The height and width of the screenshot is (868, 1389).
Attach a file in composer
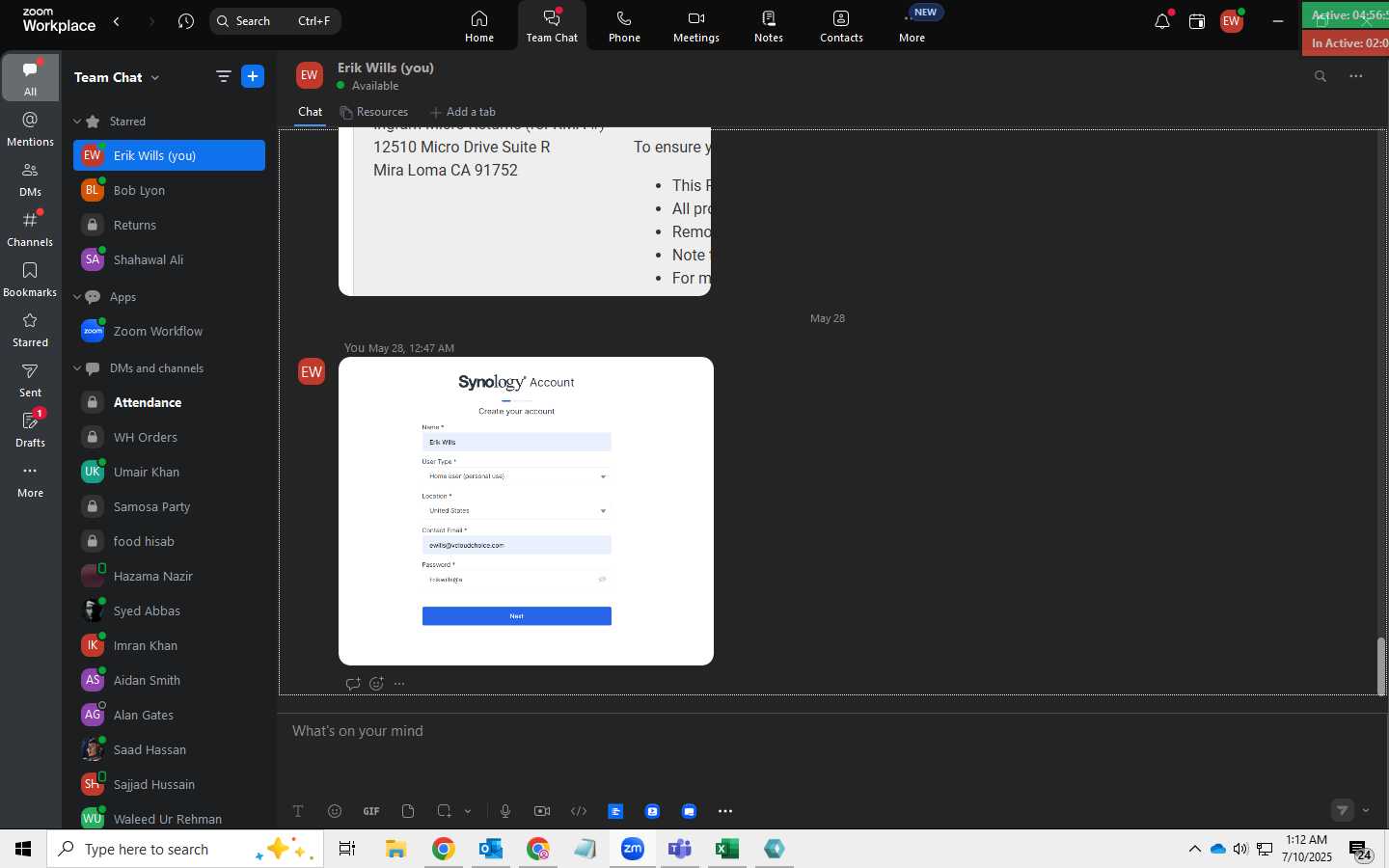click(x=408, y=811)
